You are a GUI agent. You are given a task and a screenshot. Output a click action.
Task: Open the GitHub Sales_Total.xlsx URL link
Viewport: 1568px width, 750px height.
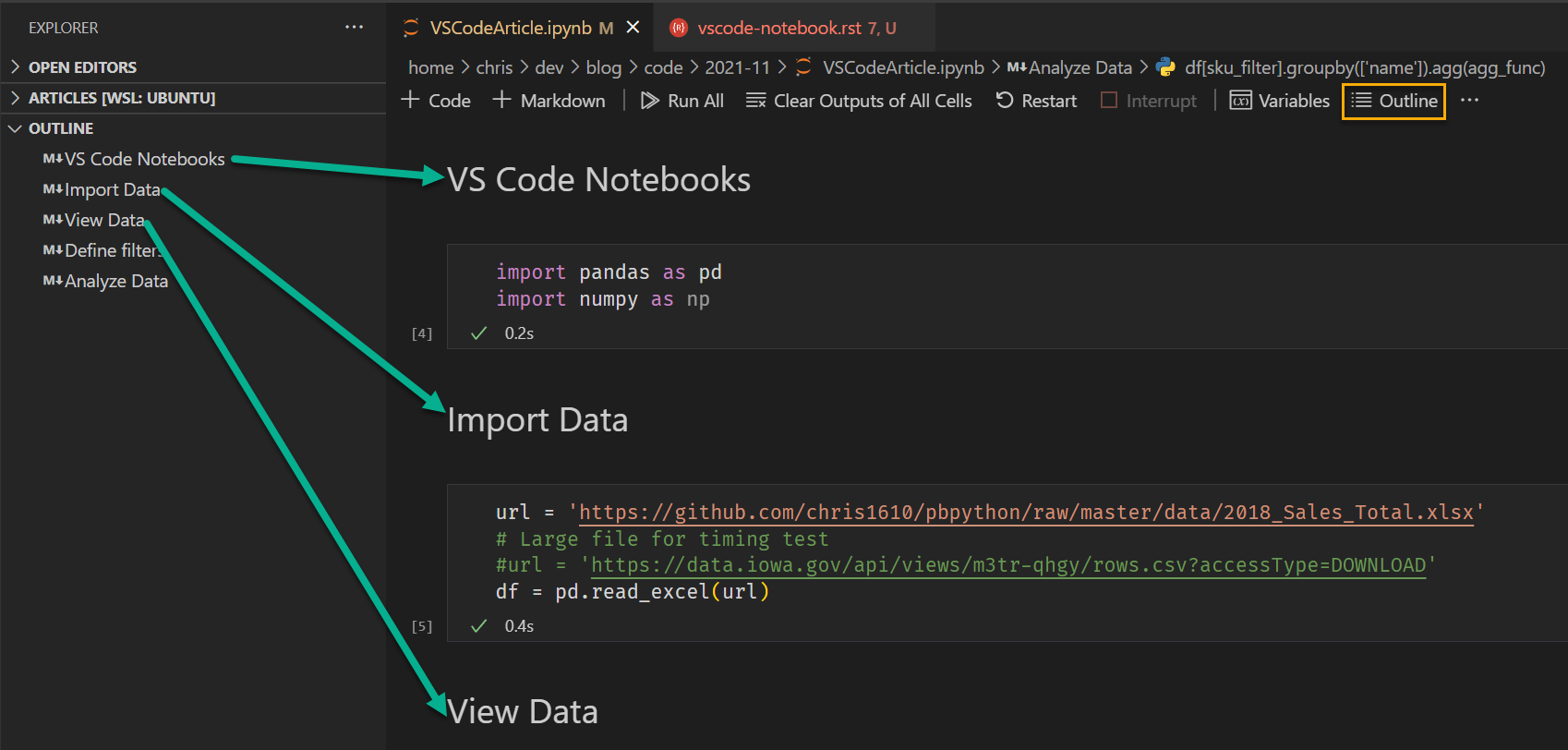click(x=1025, y=513)
